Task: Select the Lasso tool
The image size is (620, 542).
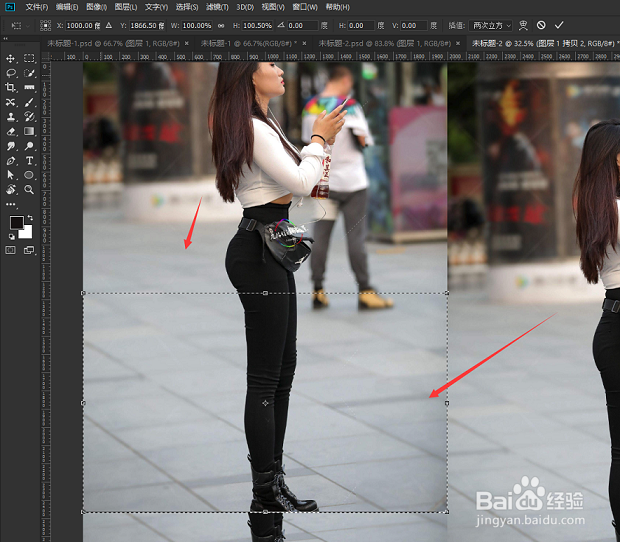Action: pos(11,73)
